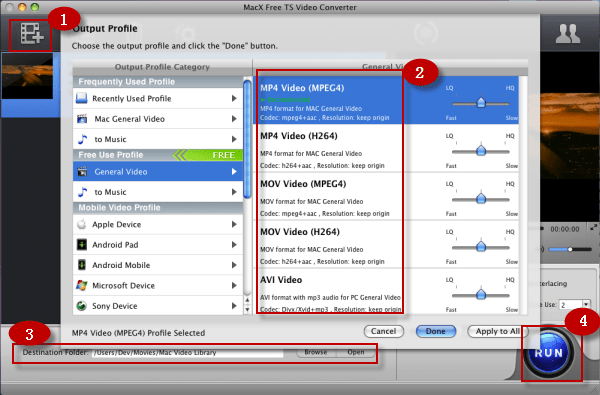Click Browse for destination folder
This screenshot has width=600, height=395.
click(x=316, y=352)
